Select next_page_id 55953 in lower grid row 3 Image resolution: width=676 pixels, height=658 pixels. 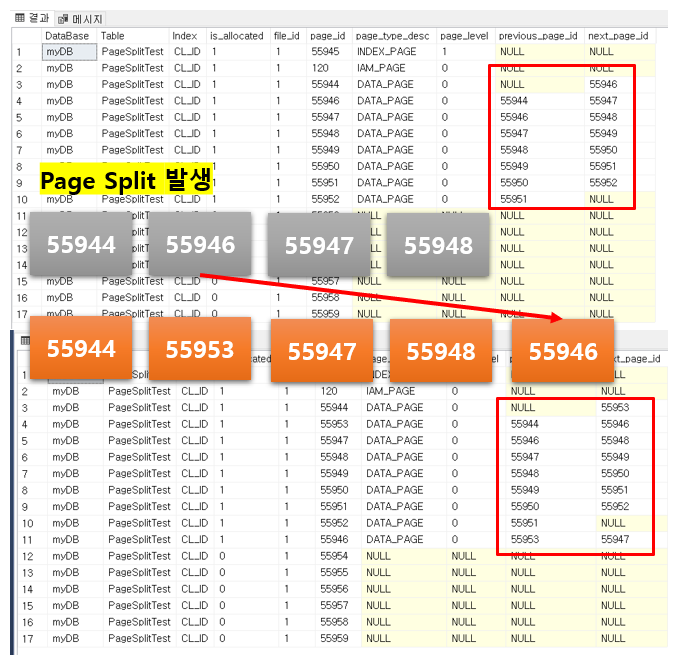pyautogui.click(x=631, y=407)
